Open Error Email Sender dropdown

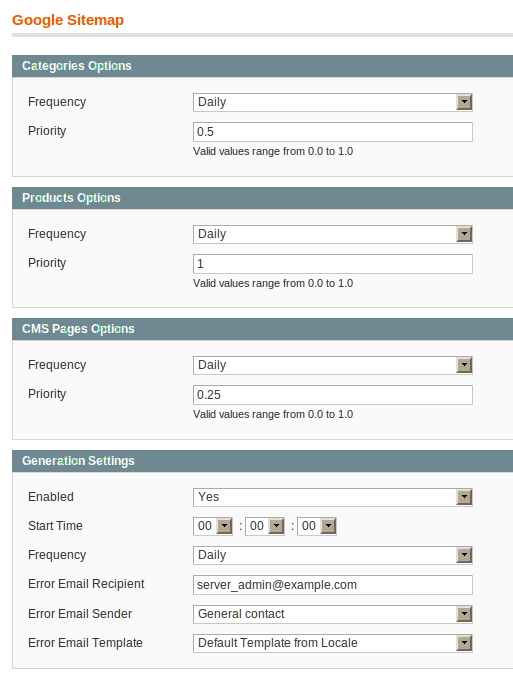pyautogui.click(x=333, y=614)
